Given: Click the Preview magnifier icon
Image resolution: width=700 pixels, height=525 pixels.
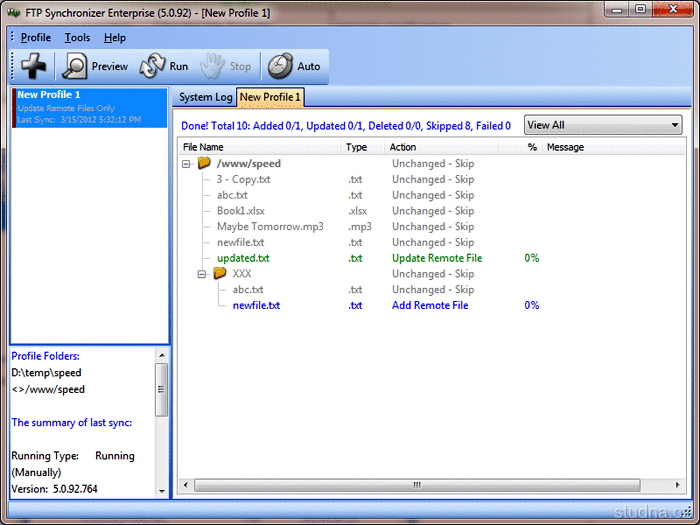Looking at the screenshot, I should pos(75,66).
